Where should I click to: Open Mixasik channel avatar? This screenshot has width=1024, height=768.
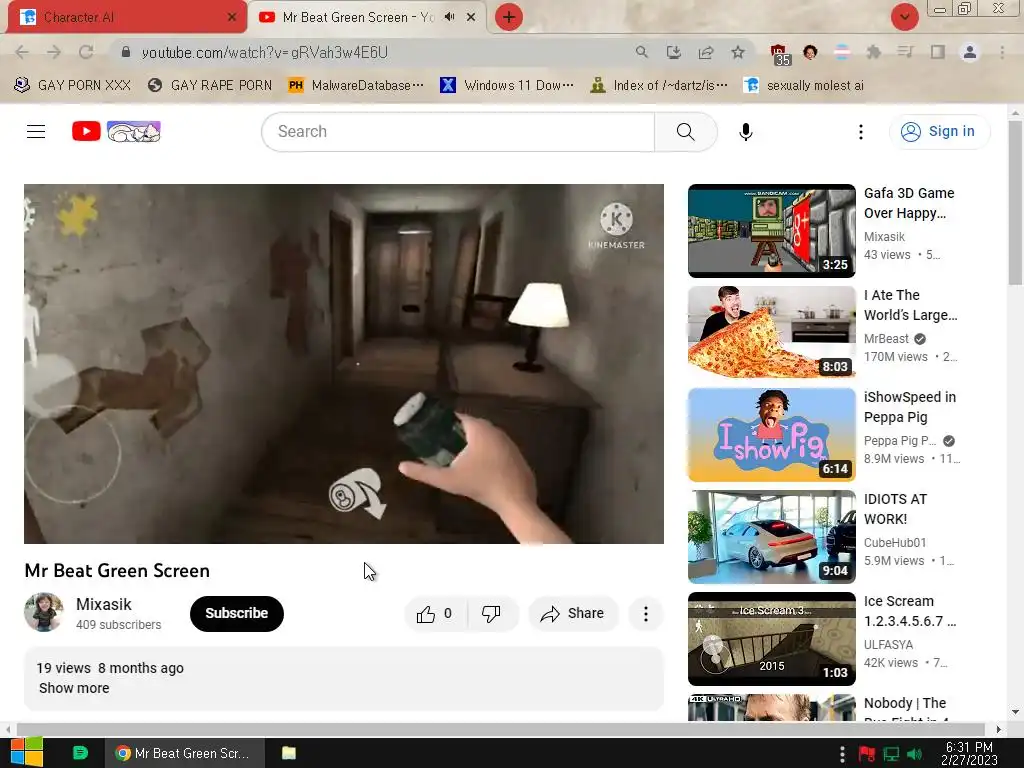[44, 612]
